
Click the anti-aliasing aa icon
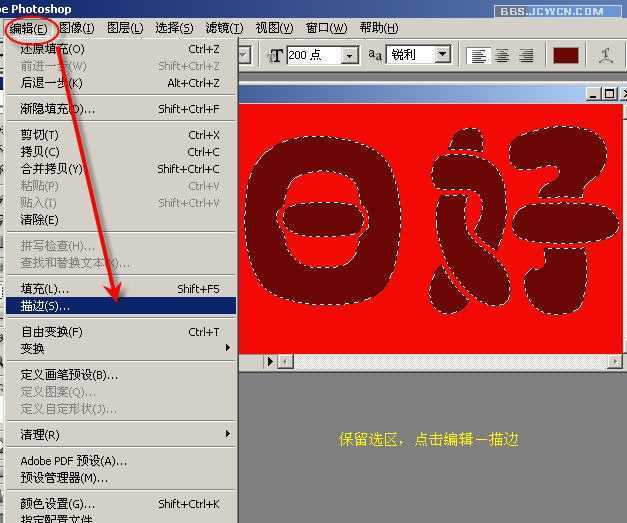click(x=375, y=54)
